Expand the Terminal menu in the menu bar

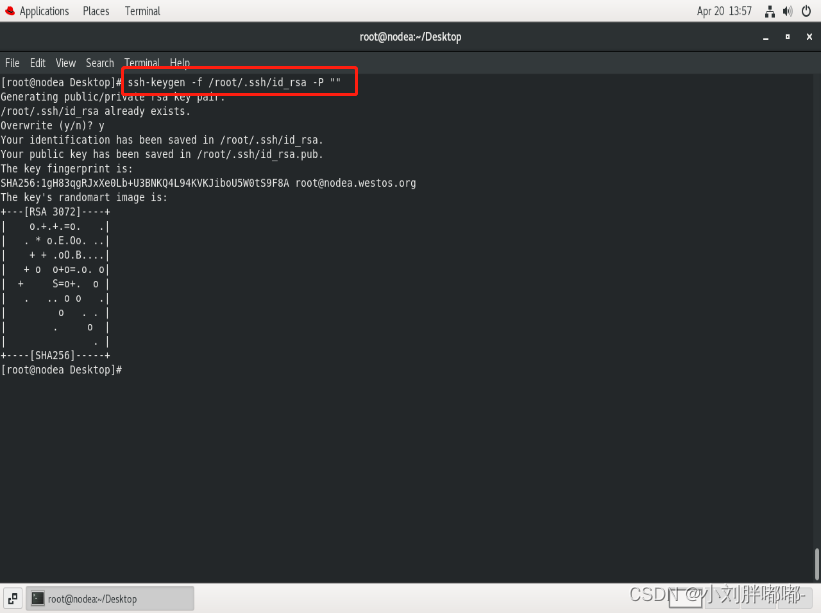(141, 62)
